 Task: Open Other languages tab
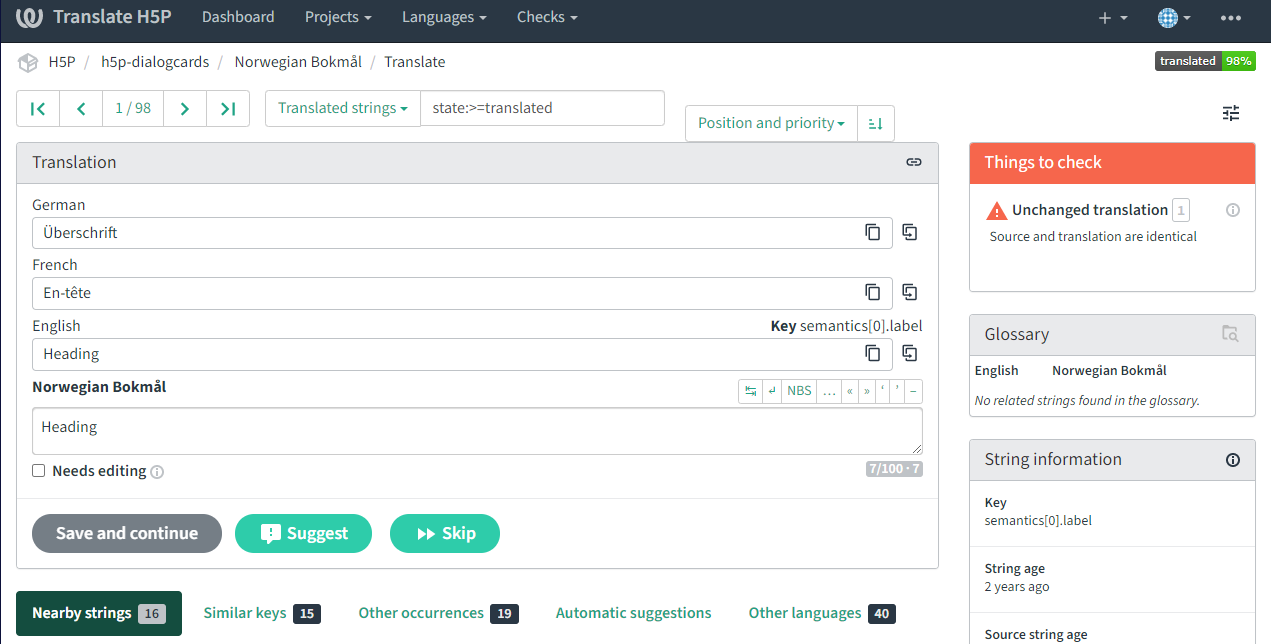point(822,613)
